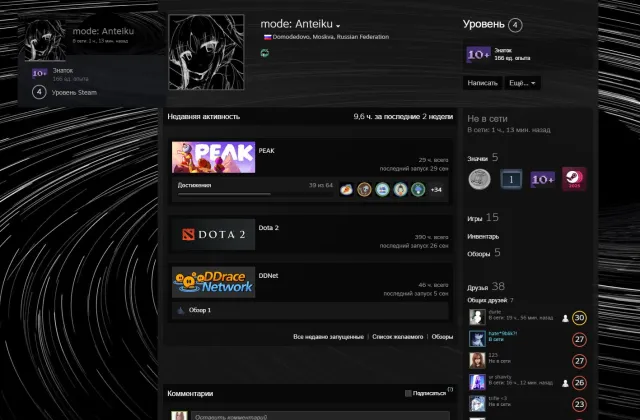Click the level 4 circle beside Уровень
This screenshot has height=420, width=640.
(515, 25)
